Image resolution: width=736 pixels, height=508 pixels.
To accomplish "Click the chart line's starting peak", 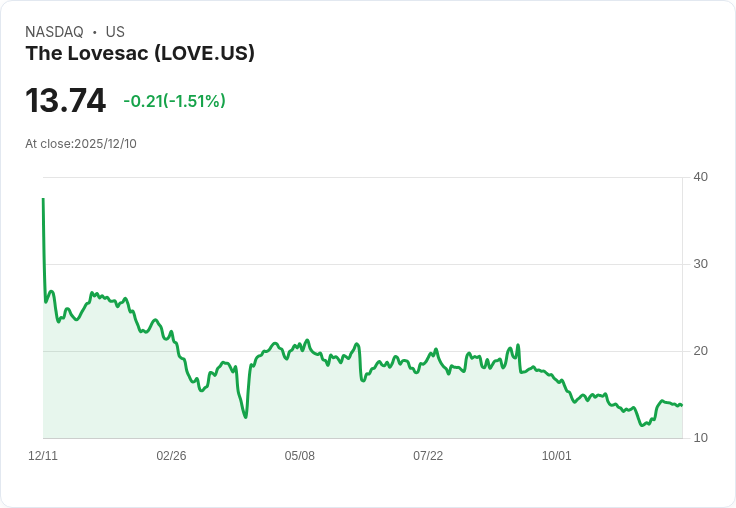I will tap(43, 200).
